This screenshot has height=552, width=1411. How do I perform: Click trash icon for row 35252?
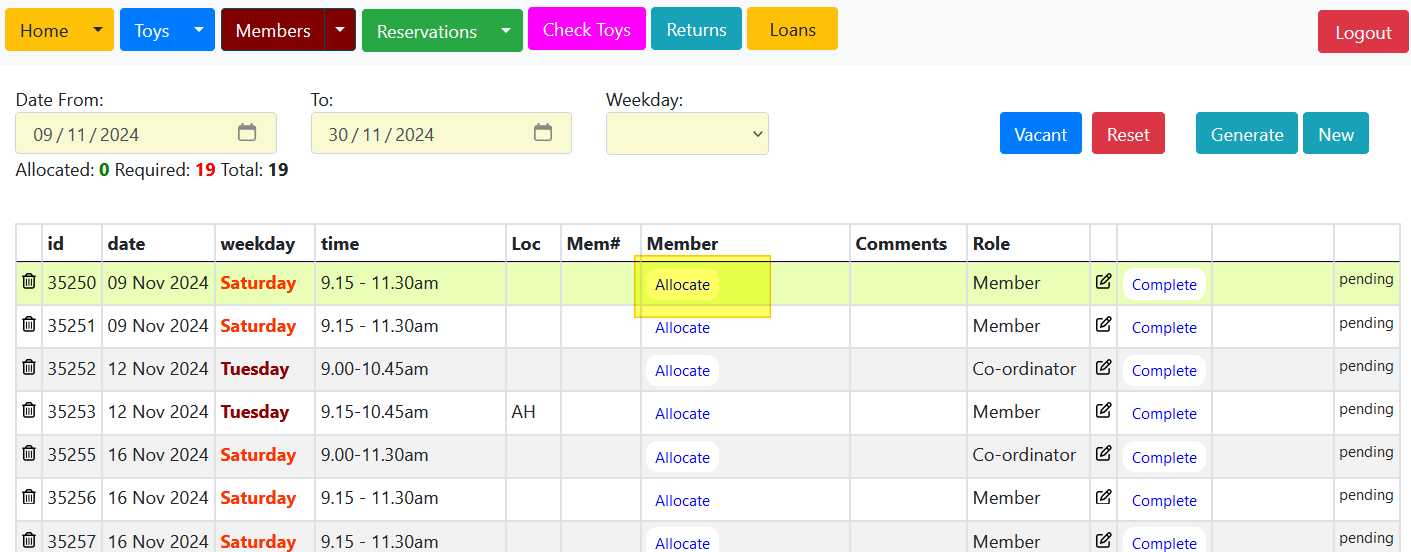29,368
